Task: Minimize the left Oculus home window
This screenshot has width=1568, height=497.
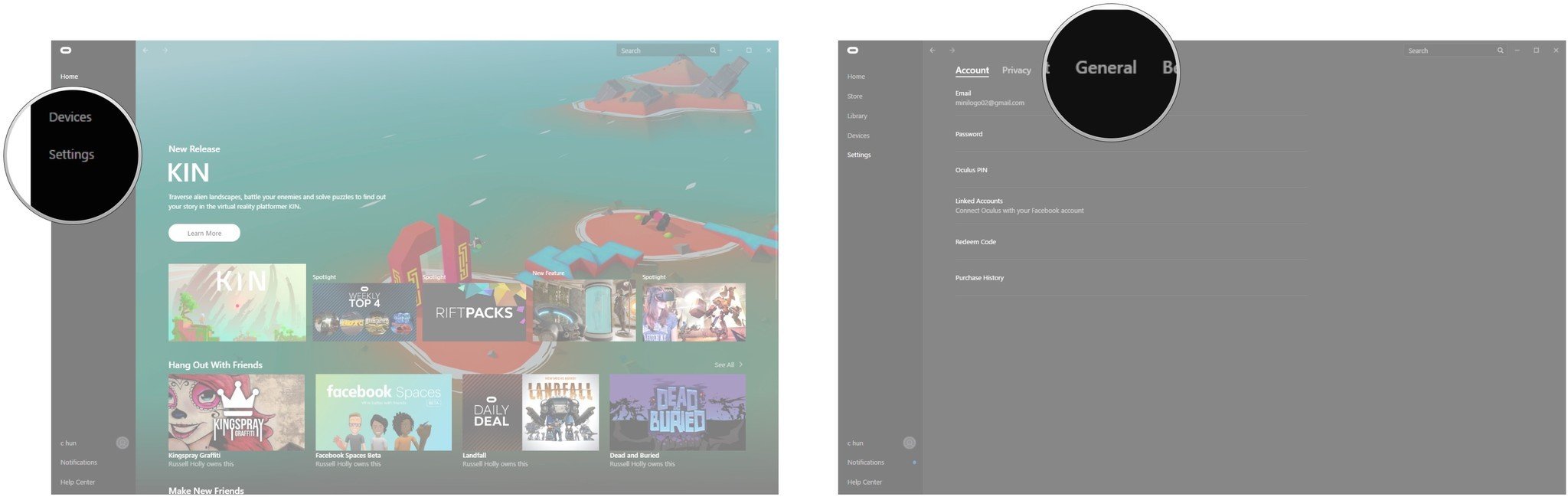Action: [730, 51]
